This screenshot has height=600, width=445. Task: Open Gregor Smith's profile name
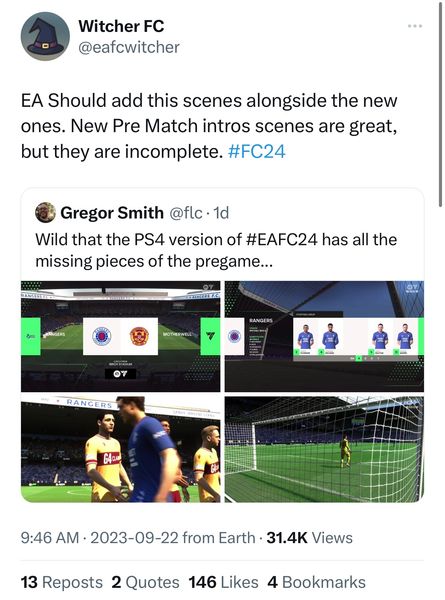112,213
